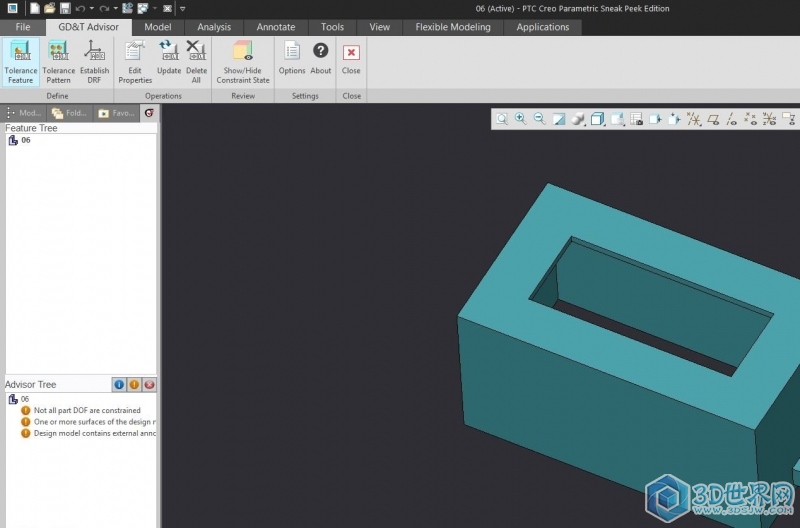Click the Regenerate model icon
This screenshot has width=800, height=528.
(x=128, y=8)
